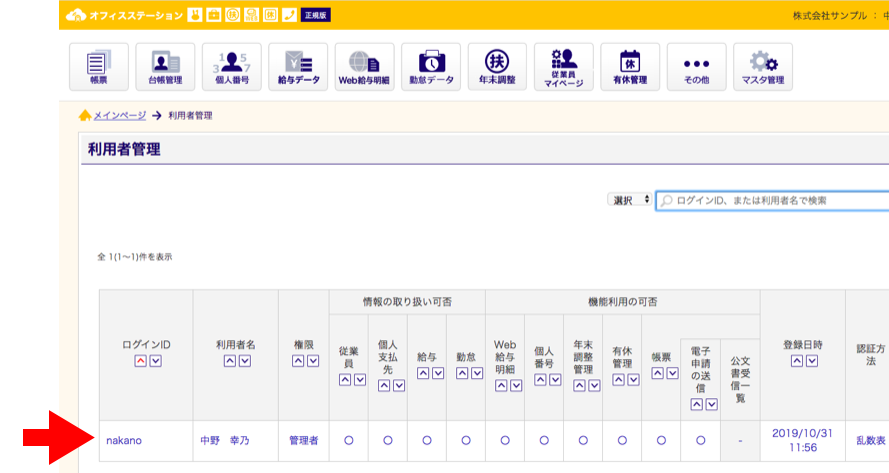The height and width of the screenshot is (473, 889).
Task: Sort 帳票 table column ascending
Action: pos(657,373)
